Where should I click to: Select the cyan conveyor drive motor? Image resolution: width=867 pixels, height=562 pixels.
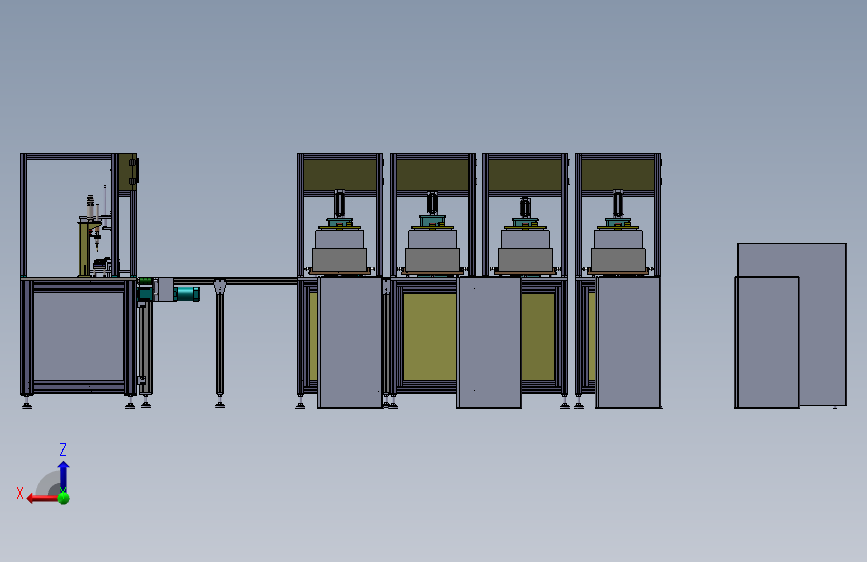(x=187, y=294)
